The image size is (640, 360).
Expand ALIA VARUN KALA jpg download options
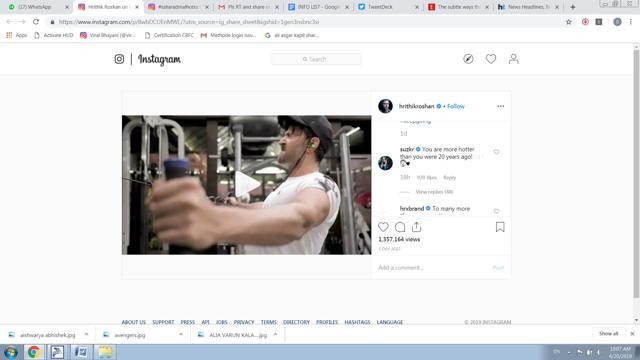(x=276, y=334)
